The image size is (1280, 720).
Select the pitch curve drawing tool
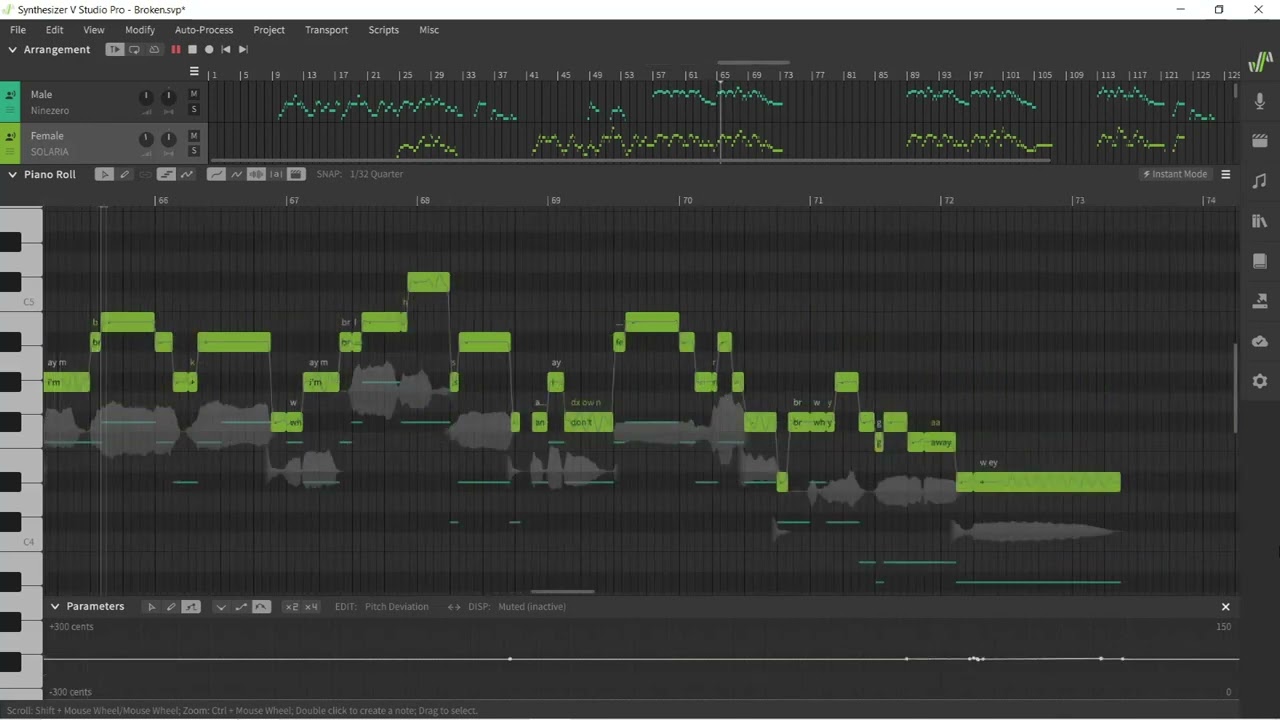click(186, 174)
